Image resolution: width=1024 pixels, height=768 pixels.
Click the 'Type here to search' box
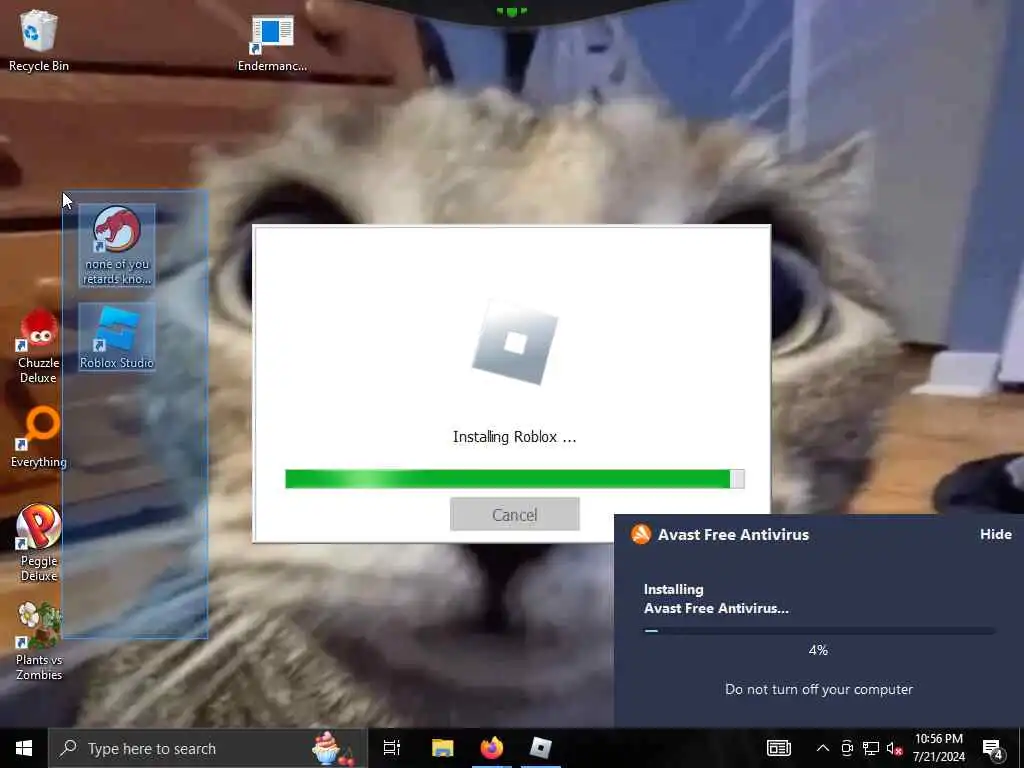[208, 748]
